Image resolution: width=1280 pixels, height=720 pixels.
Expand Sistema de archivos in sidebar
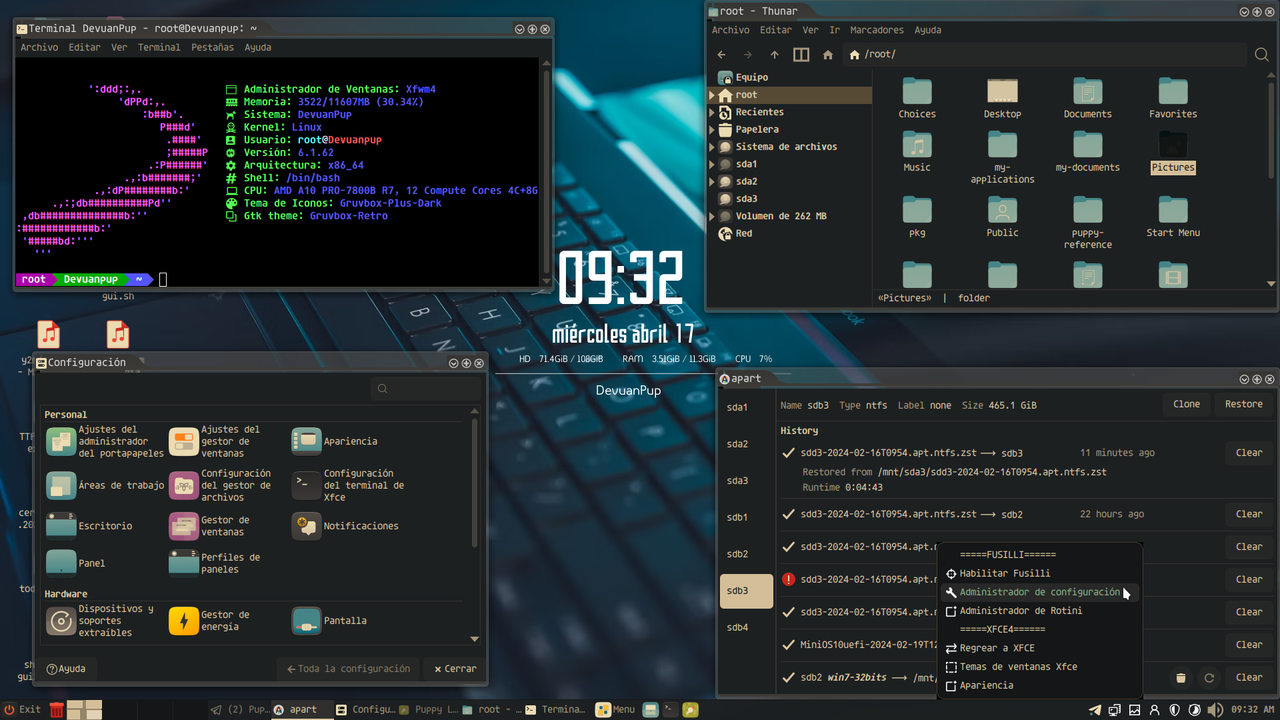point(712,147)
